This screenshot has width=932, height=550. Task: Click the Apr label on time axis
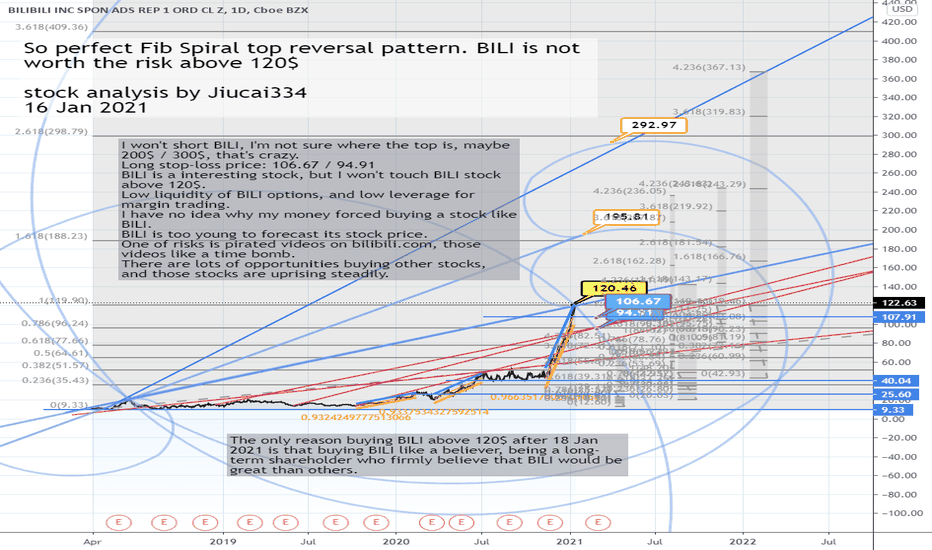tap(92, 542)
